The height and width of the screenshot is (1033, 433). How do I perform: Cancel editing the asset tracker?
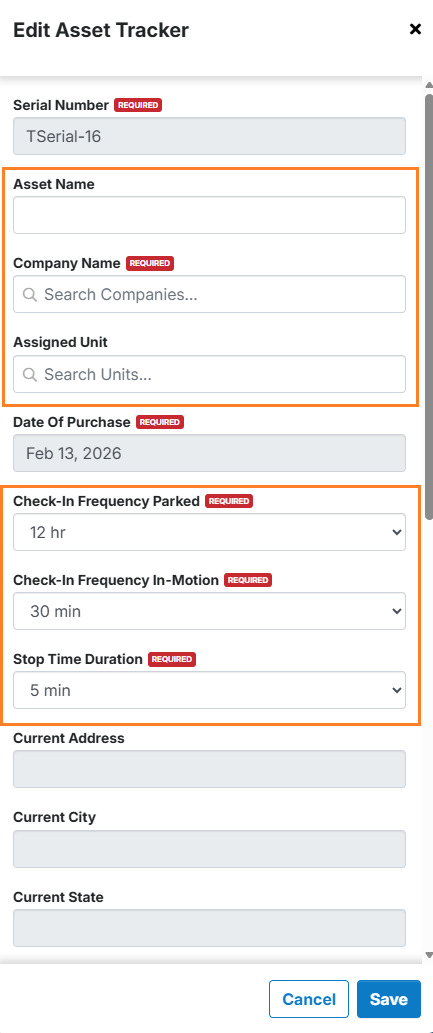[x=308, y=999]
